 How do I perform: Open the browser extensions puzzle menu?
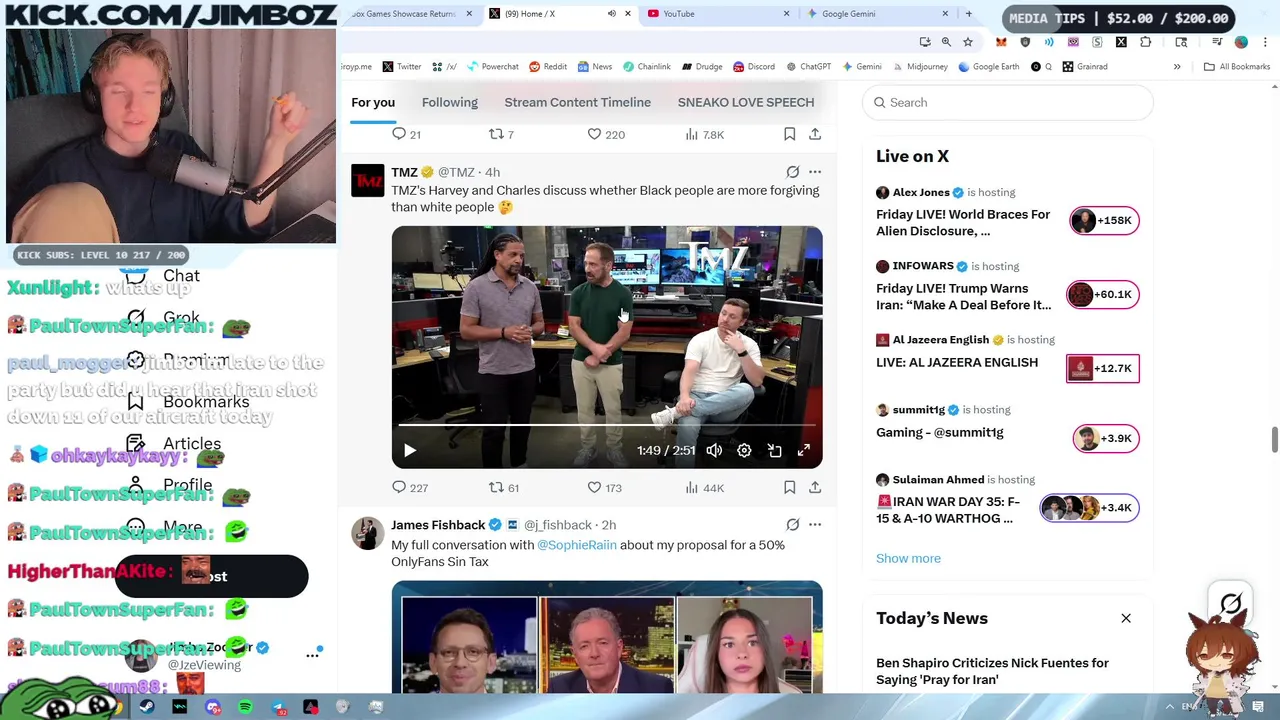pos(1146,42)
